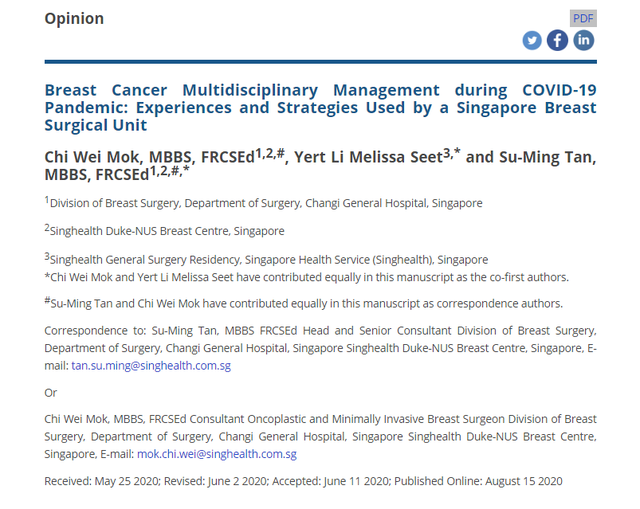This screenshot has width=640, height=509.
Task: Share the article on LinkedIn
Action: [x=583, y=40]
